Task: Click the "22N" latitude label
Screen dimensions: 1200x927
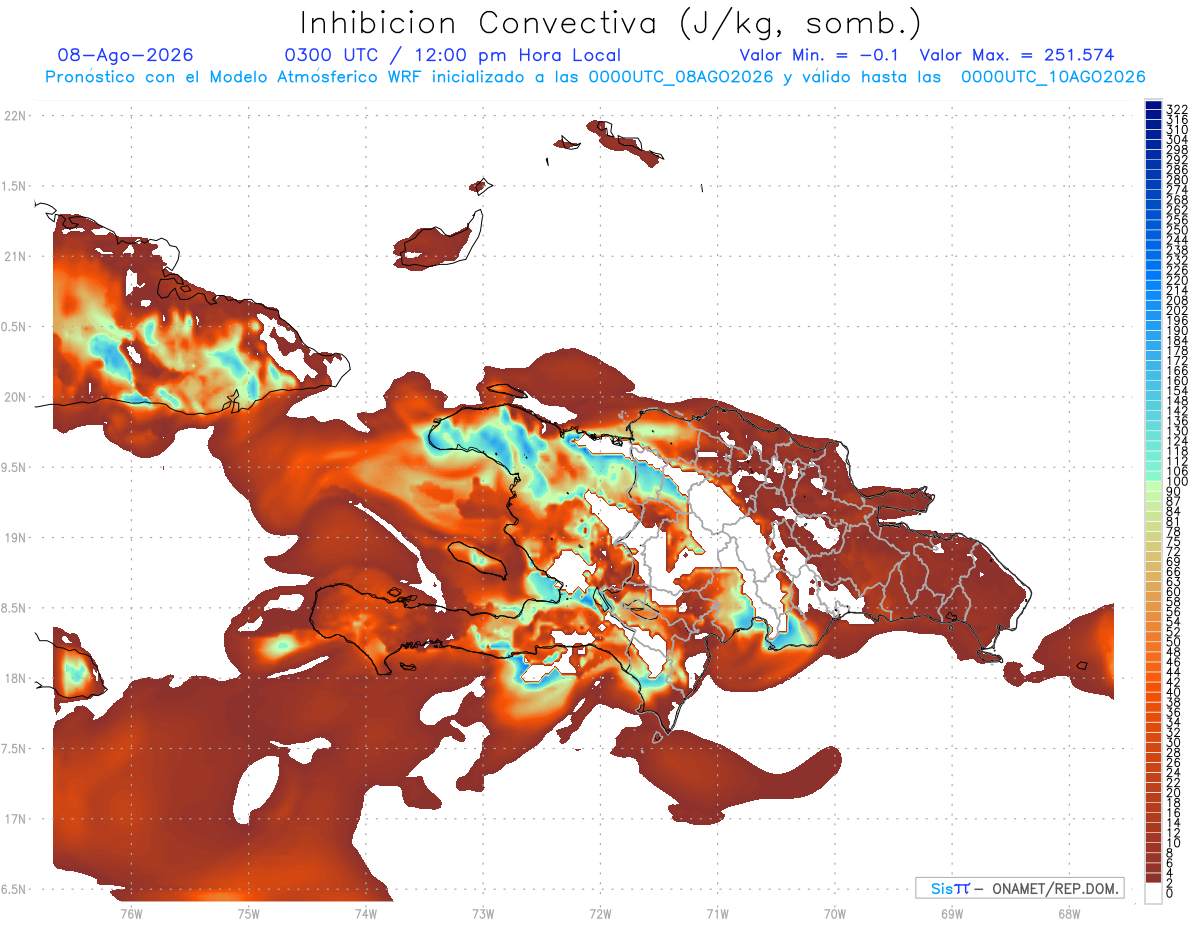Action: coord(15,116)
